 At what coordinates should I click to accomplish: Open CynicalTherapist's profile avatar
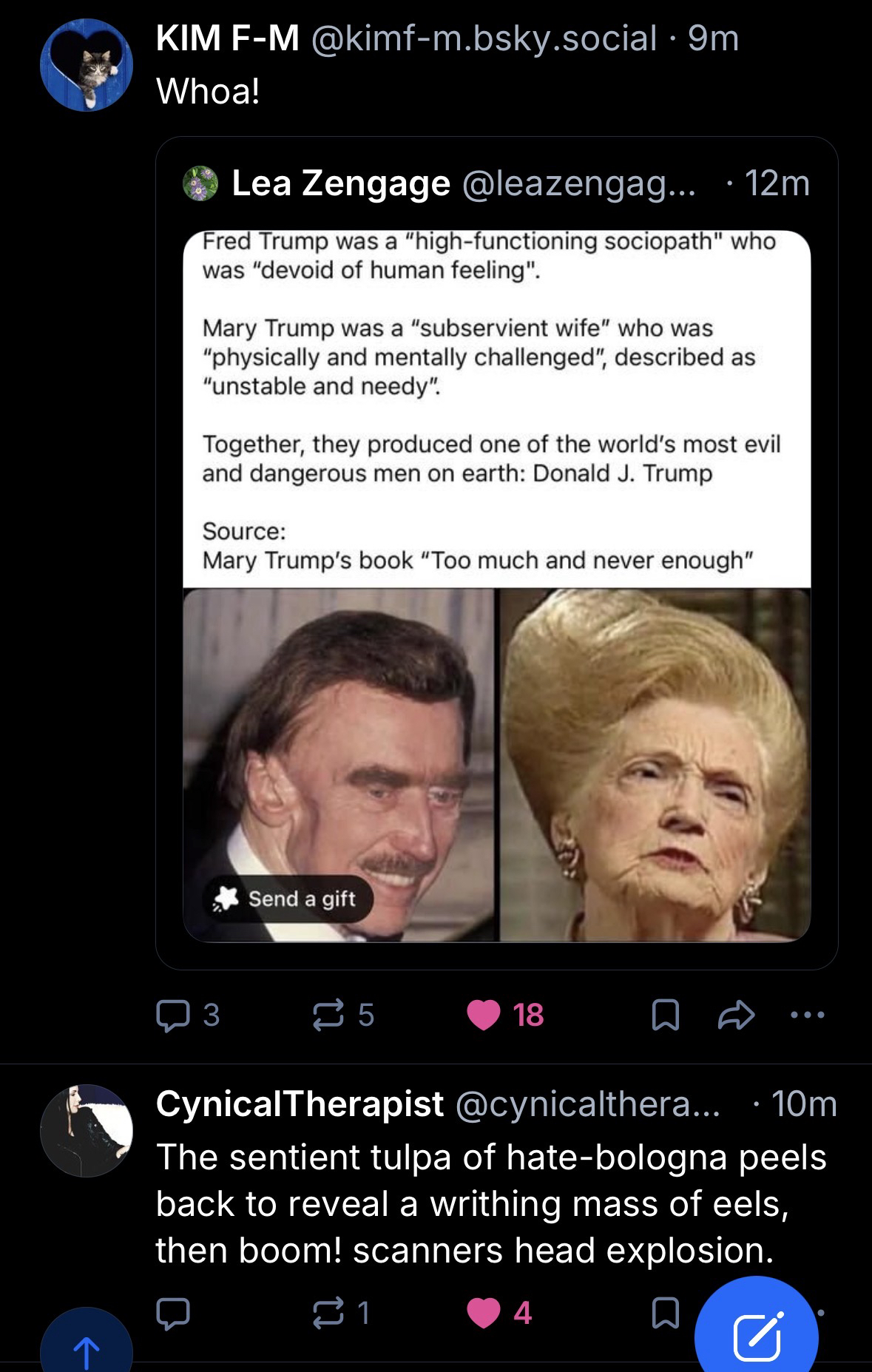(x=86, y=1130)
